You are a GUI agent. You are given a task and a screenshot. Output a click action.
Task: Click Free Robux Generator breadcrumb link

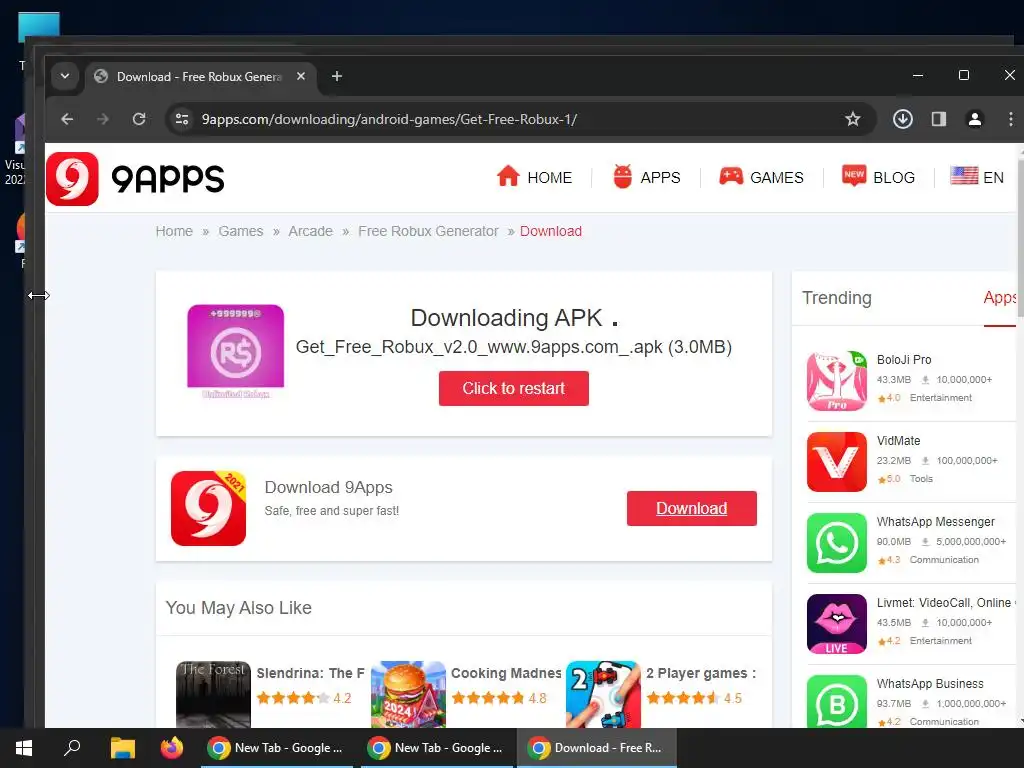pos(428,231)
